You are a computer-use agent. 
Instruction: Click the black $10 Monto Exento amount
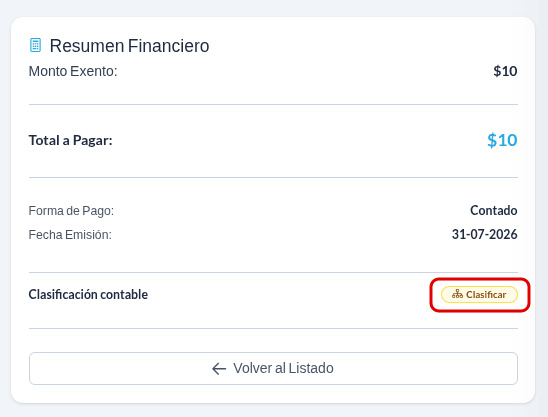coord(505,71)
